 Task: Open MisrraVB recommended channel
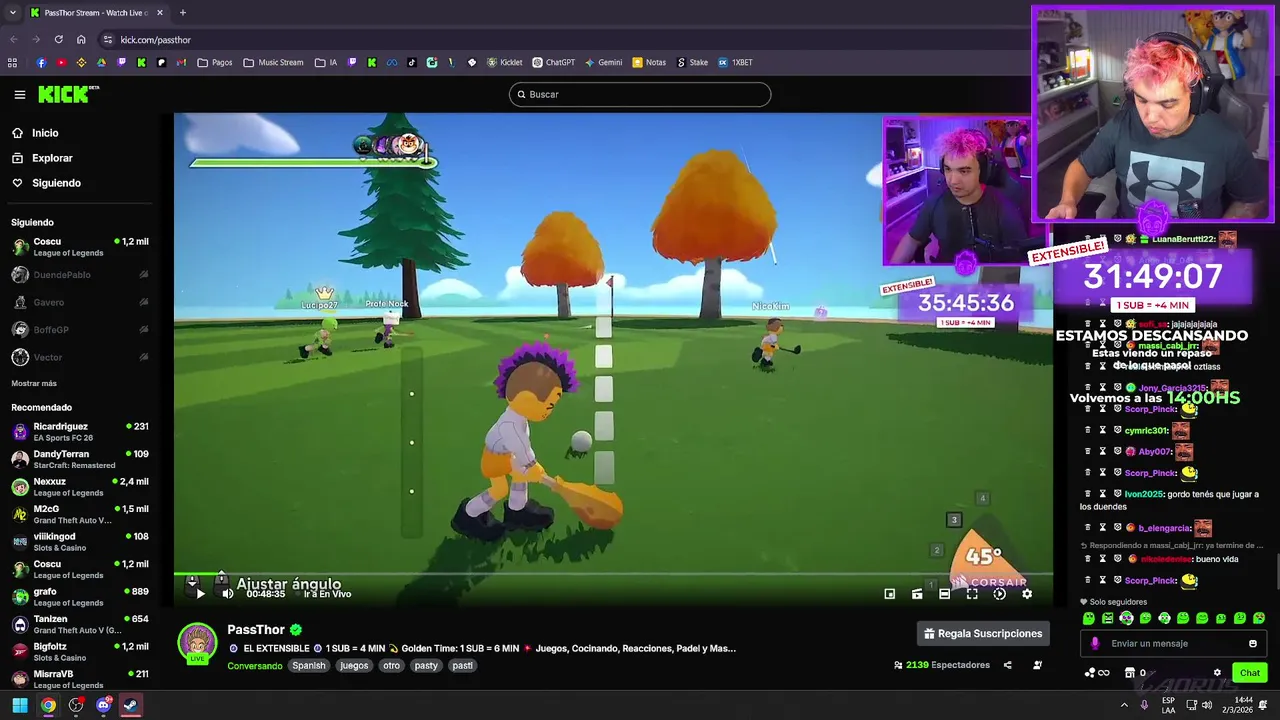[x=80, y=679]
